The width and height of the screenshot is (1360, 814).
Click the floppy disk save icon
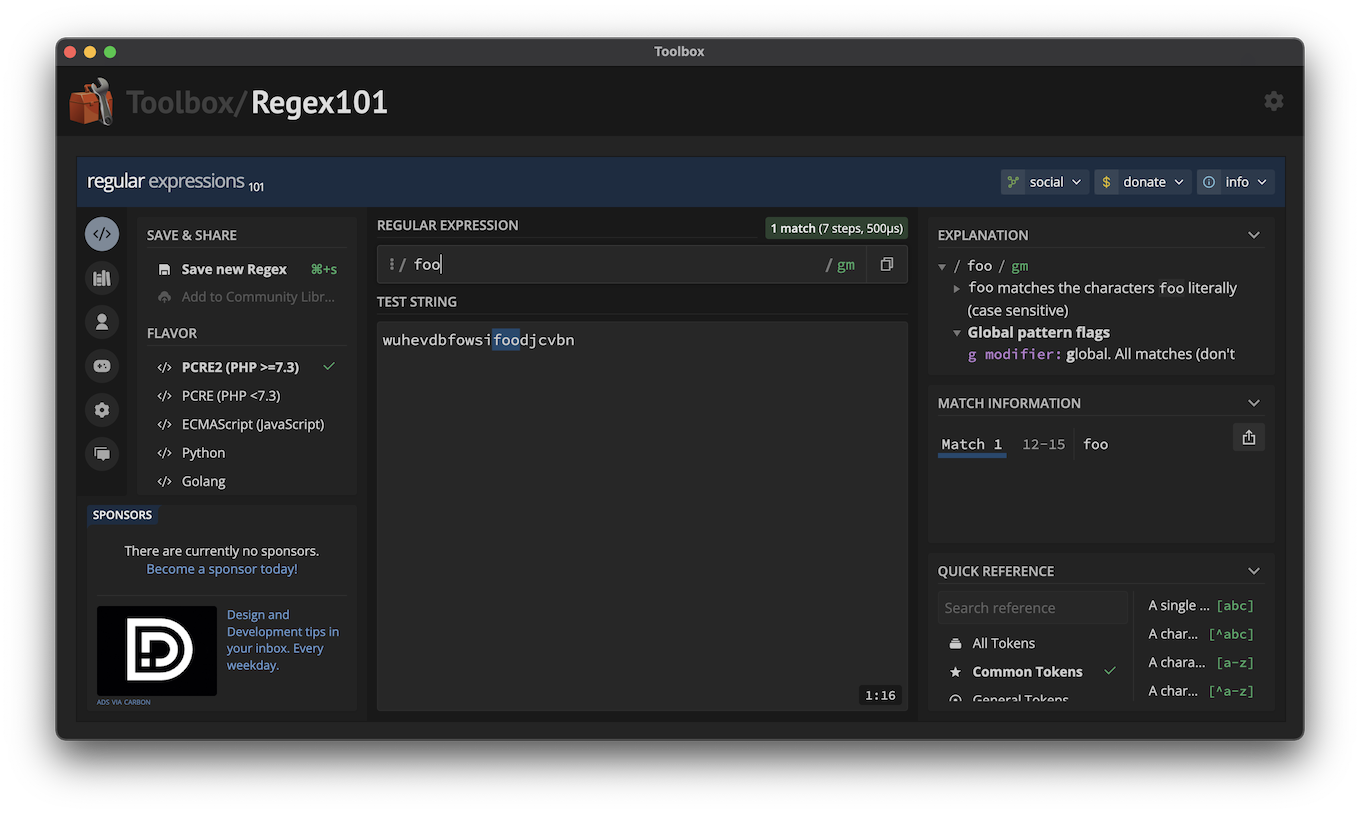point(164,269)
